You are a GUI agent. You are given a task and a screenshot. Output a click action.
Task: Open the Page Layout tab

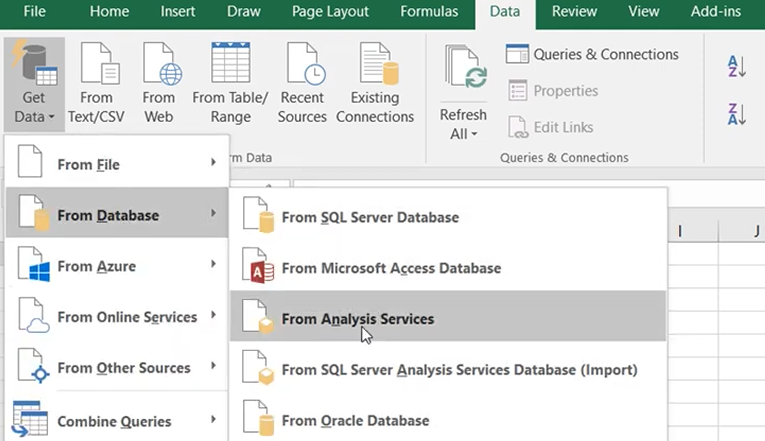click(x=330, y=12)
